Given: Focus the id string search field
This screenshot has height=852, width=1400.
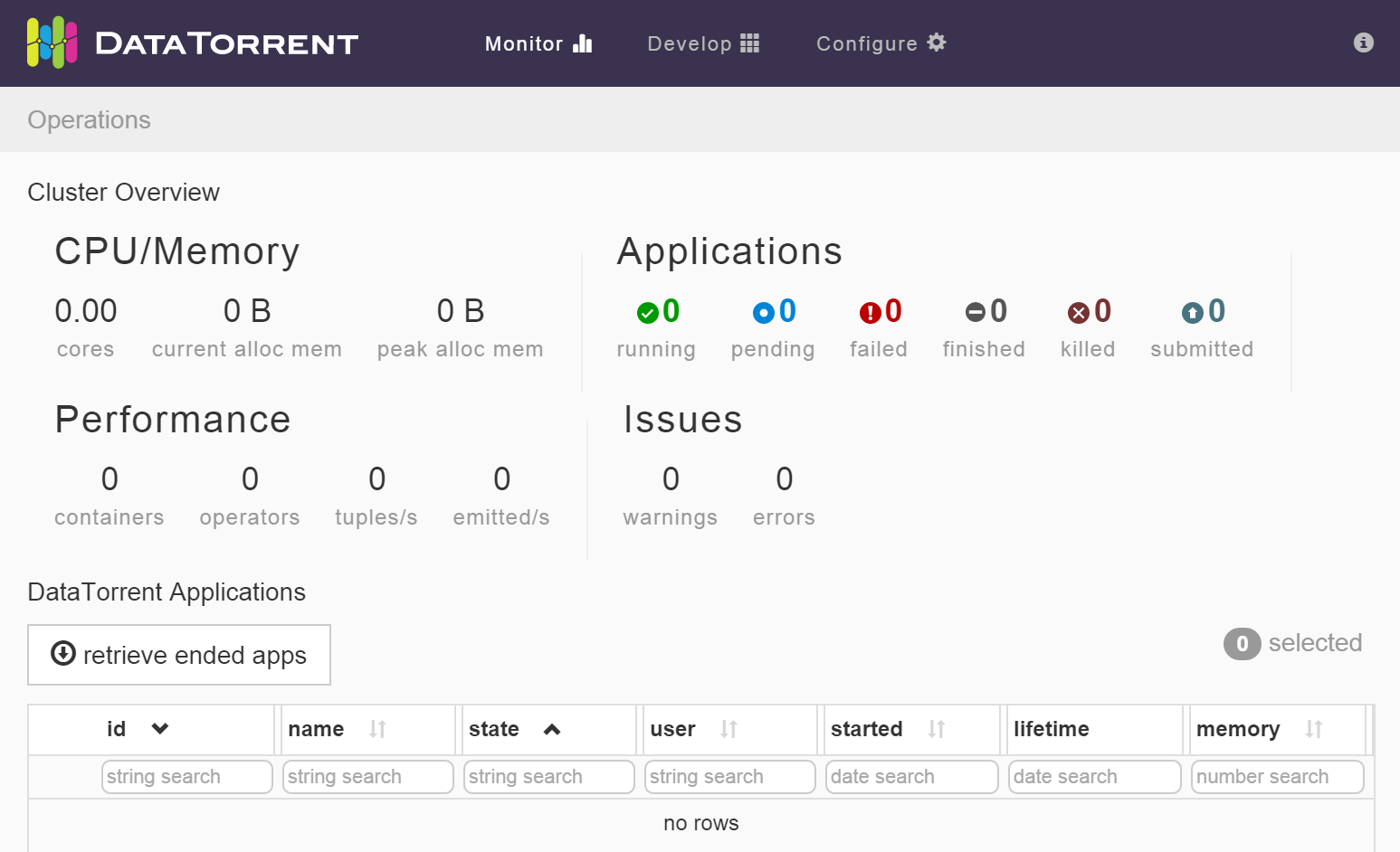Looking at the screenshot, I should coord(187,777).
